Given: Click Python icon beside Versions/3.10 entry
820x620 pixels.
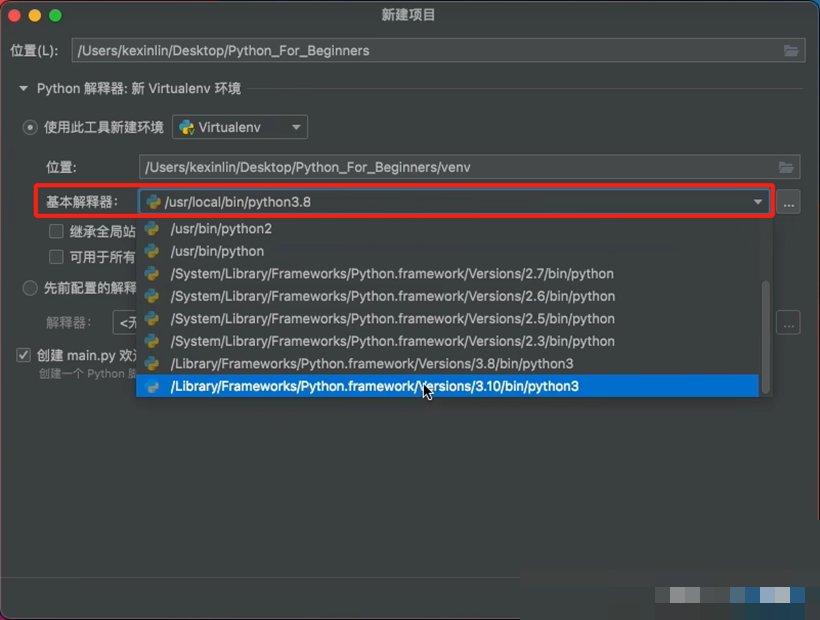Looking at the screenshot, I should 152,386.
